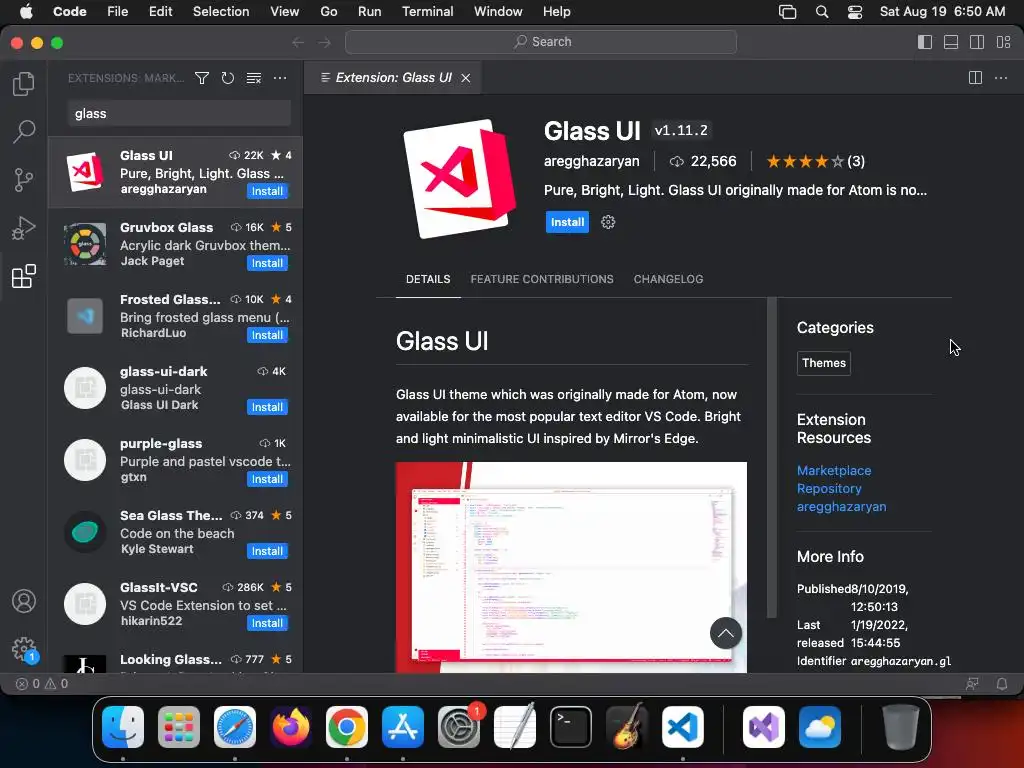Screen dimensions: 1024x768
Task: Open the Accounts menu icon
Action: 24,601
